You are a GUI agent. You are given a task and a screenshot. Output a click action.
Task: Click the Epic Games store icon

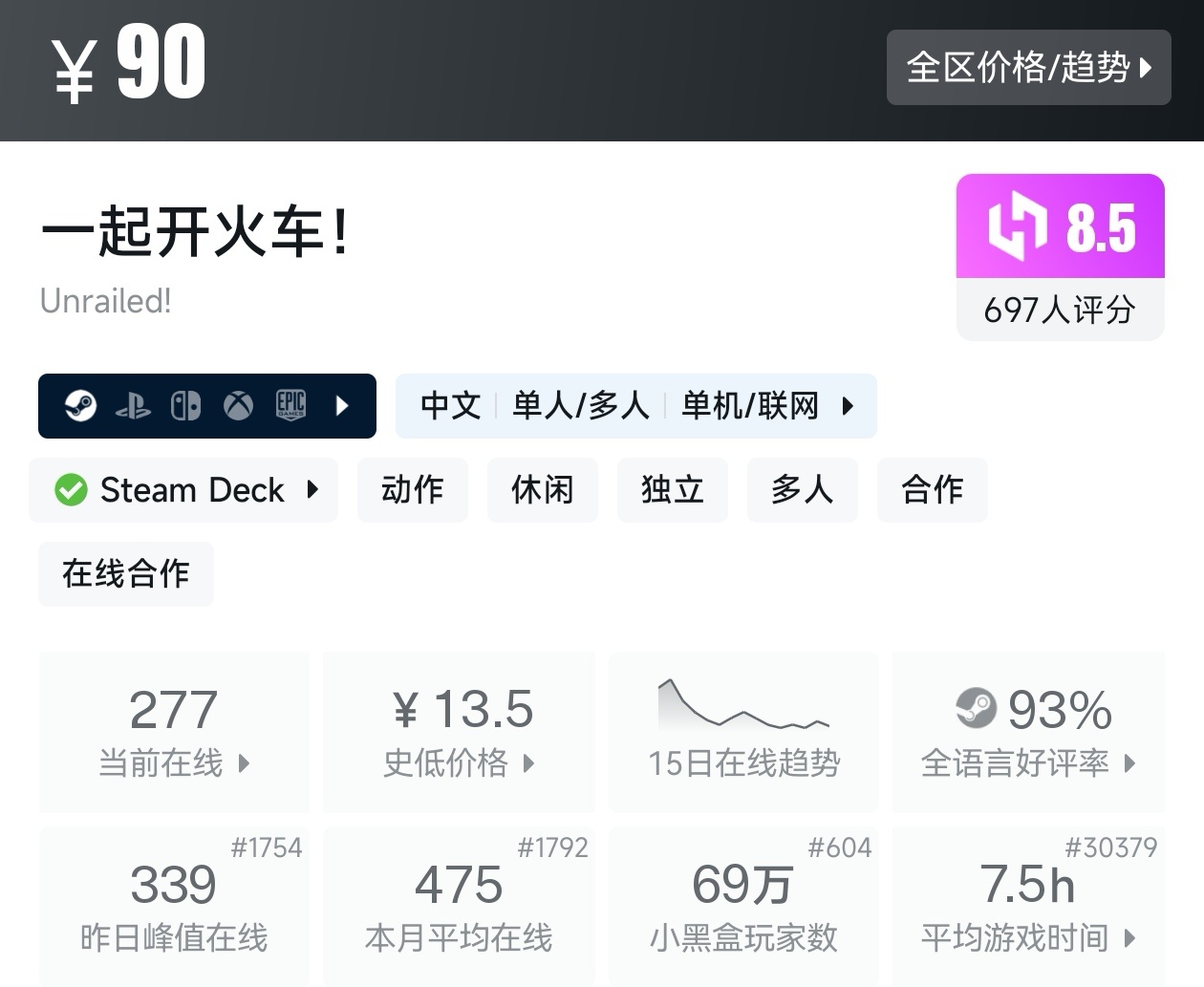coord(290,406)
